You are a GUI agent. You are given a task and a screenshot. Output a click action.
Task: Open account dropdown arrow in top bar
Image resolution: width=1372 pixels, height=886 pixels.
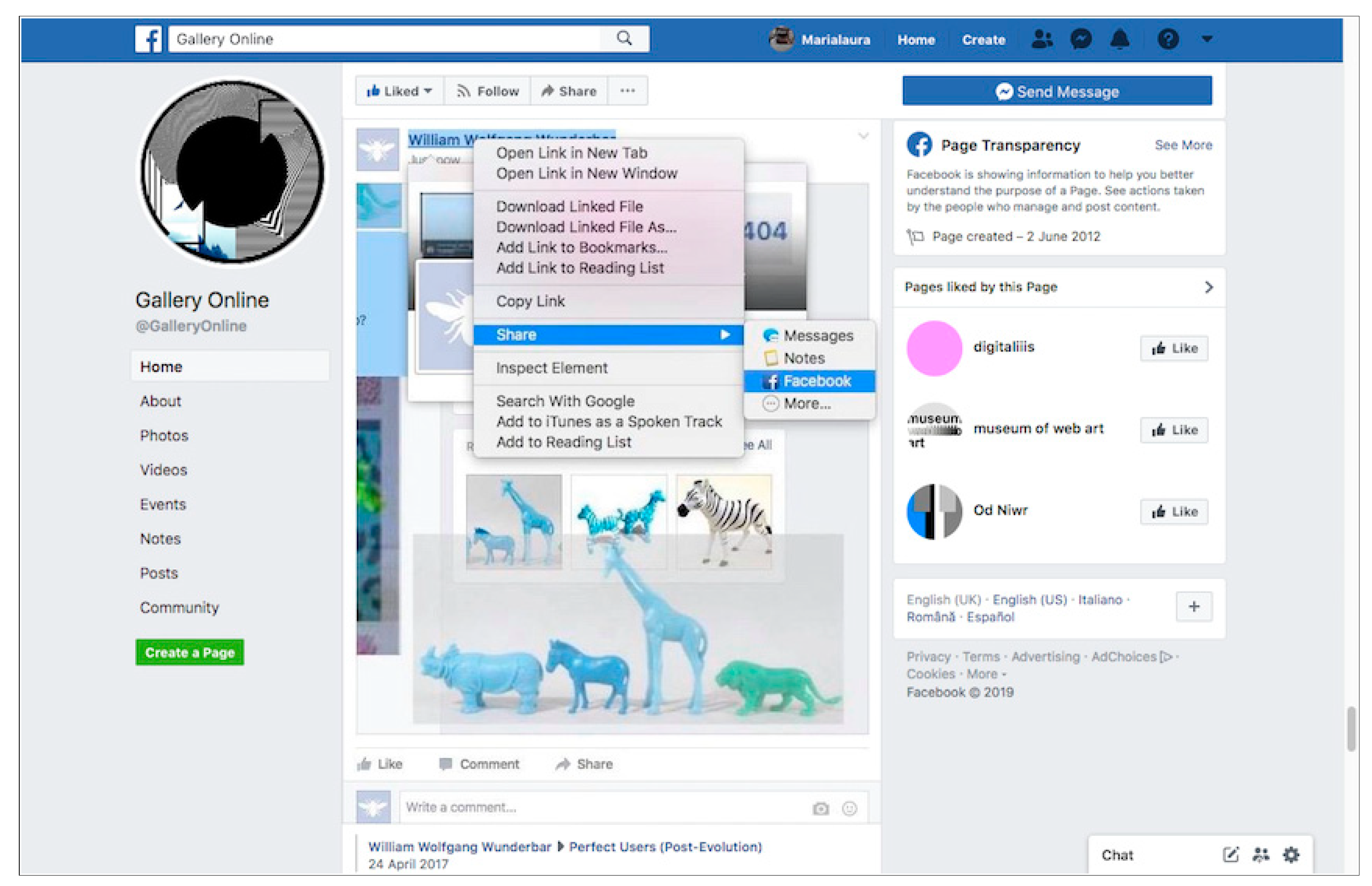pos(1207,39)
